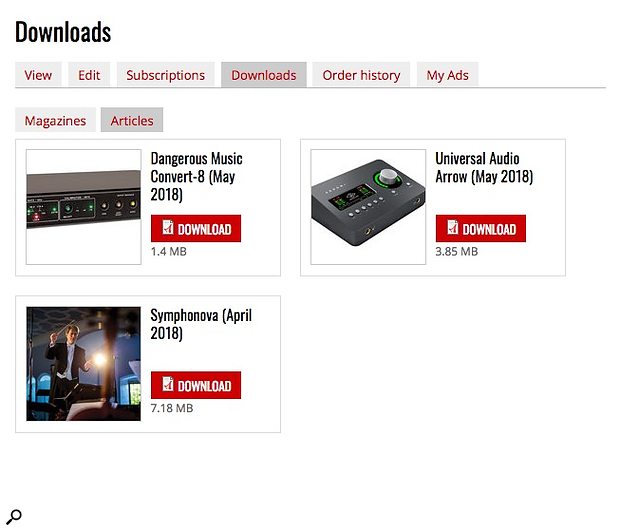
Task: Open the Symphonova (April 2018) title
Action: point(201,324)
